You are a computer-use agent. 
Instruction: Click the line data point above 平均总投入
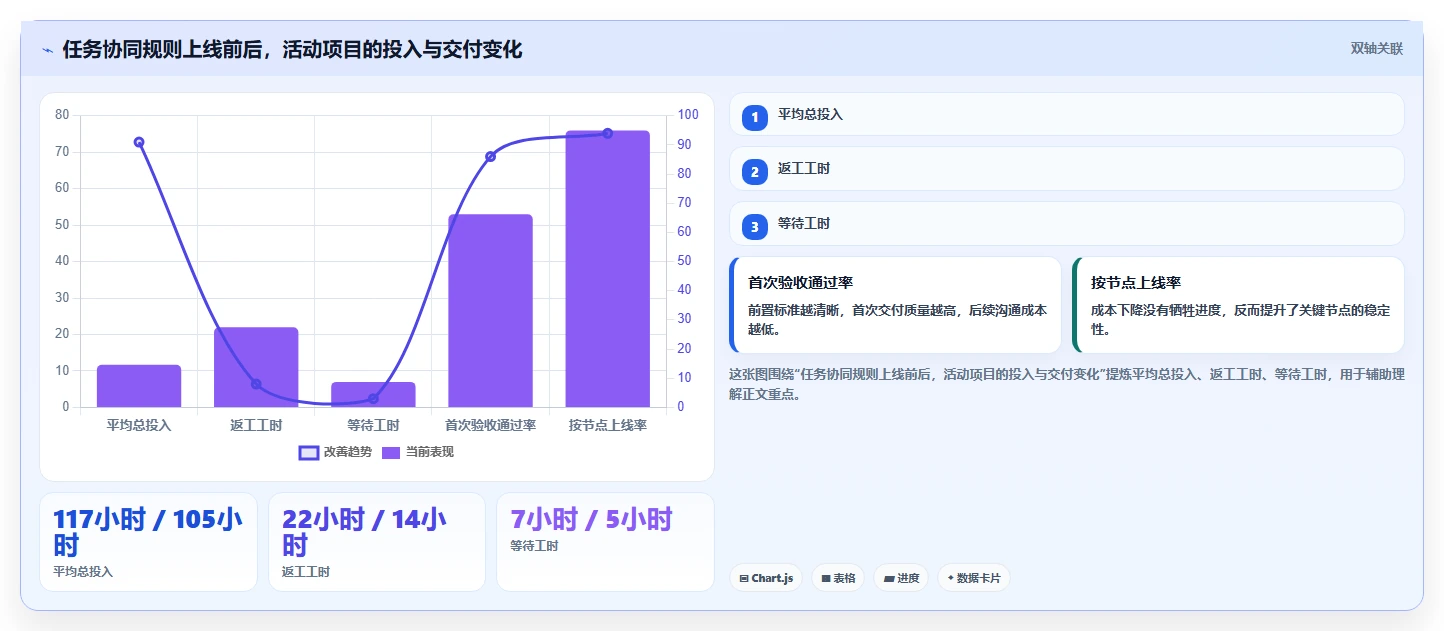coord(139,142)
